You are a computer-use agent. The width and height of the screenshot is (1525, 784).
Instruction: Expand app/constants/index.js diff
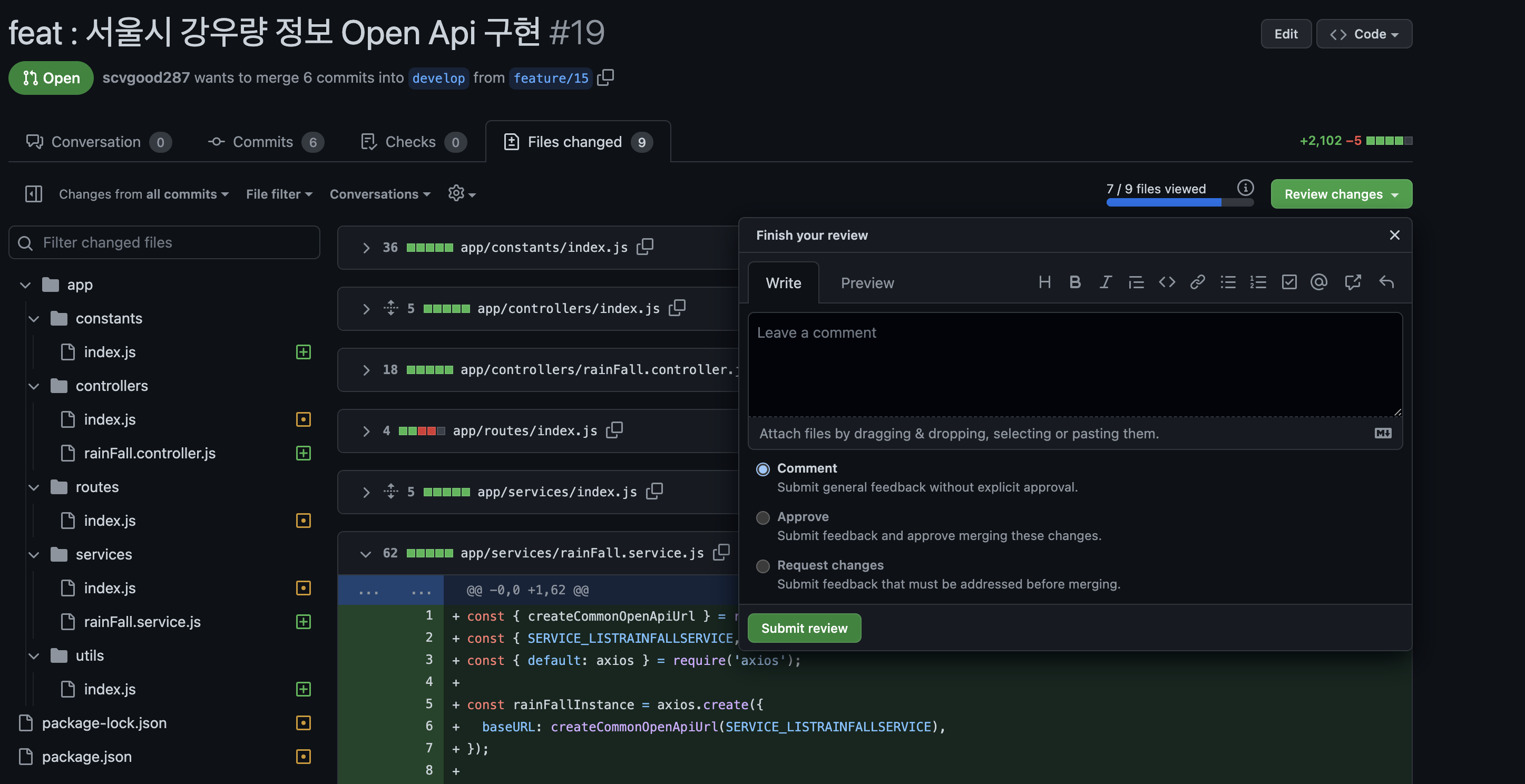coord(365,248)
